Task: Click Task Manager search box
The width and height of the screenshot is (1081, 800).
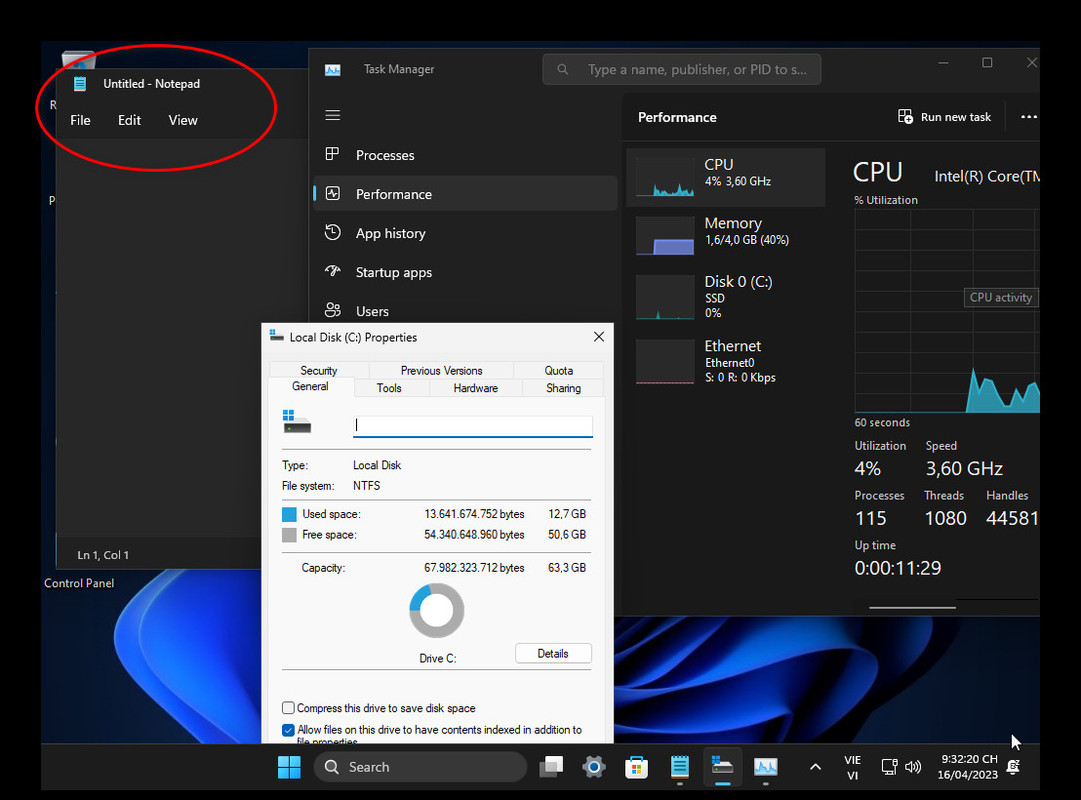Action: tap(682, 69)
